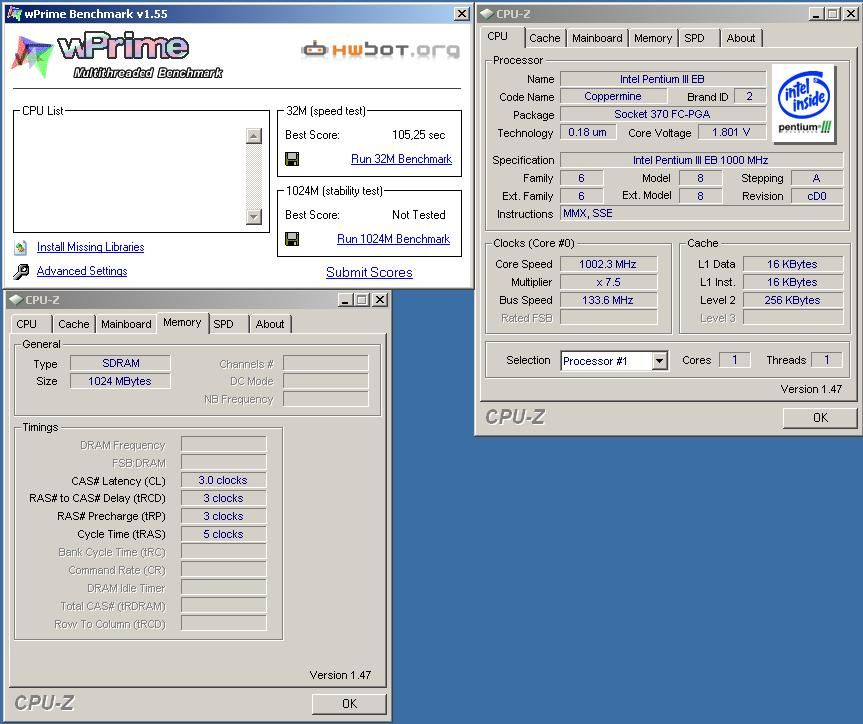Click the memory Type value 'SDRAM'

click(121, 363)
